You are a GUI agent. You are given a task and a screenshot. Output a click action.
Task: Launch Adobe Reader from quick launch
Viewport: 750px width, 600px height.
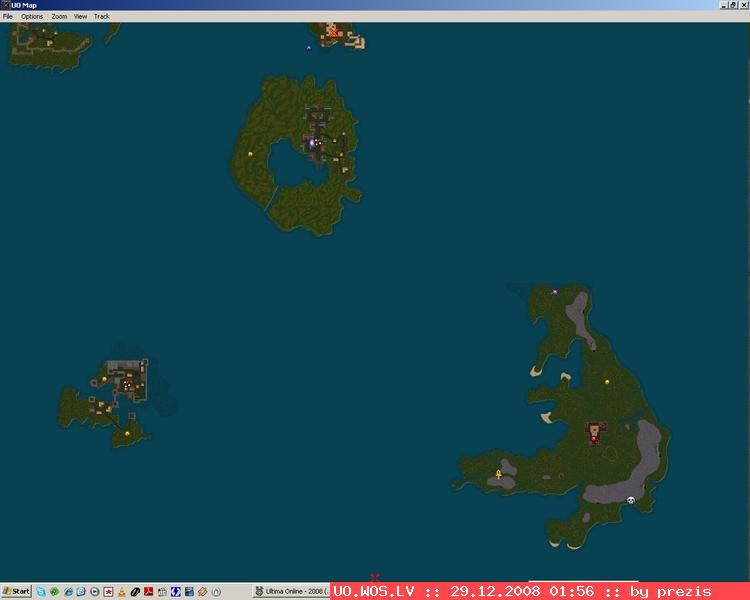(148, 592)
